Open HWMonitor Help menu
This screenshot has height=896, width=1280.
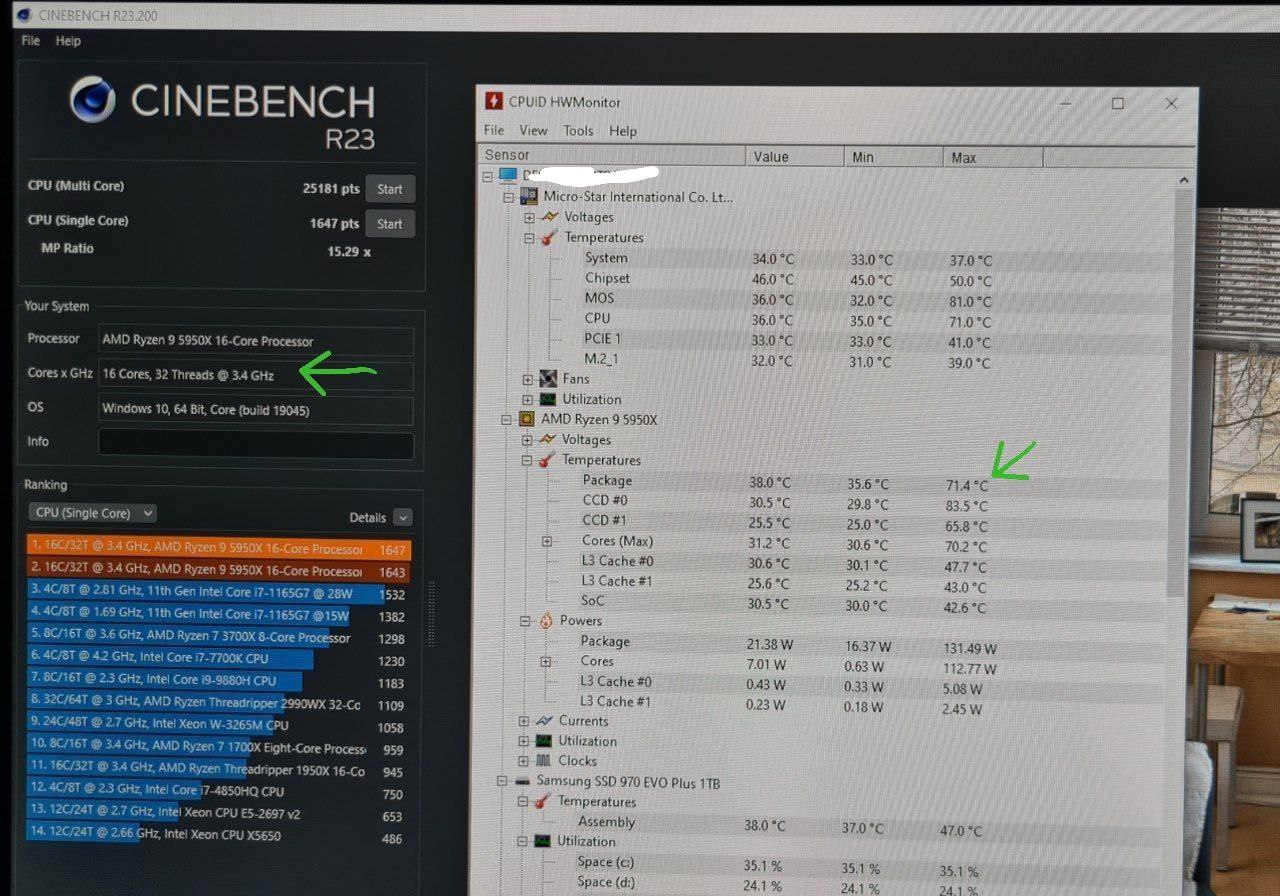click(x=623, y=131)
